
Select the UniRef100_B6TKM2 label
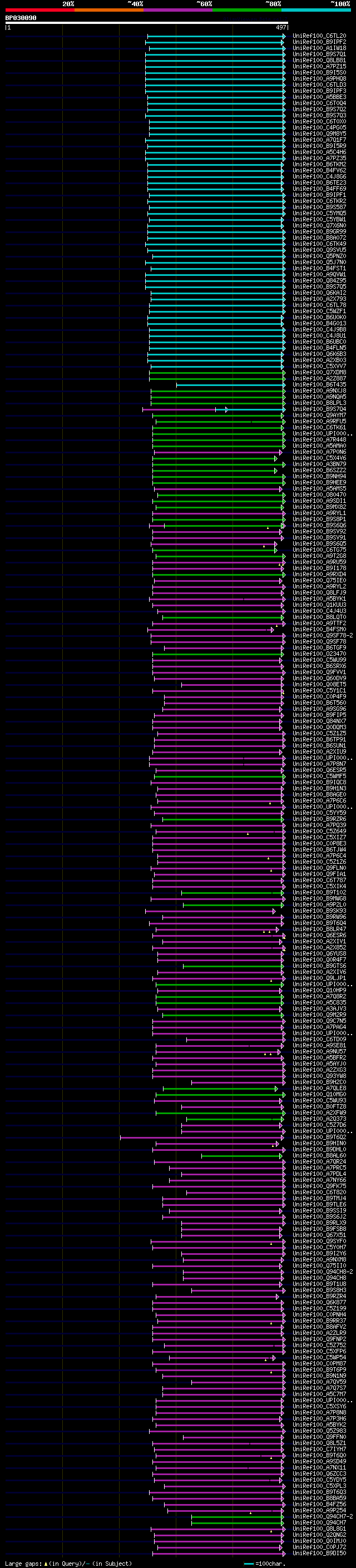point(319,164)
